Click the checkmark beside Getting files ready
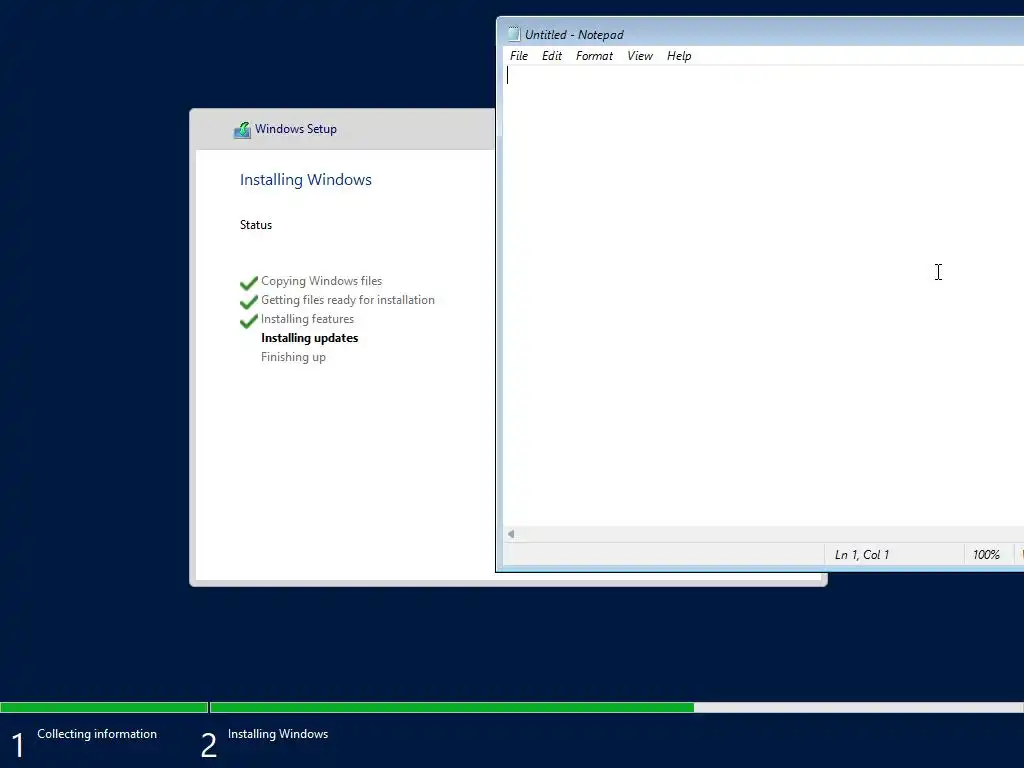The height and width of the screenshot is (768, 1024). click(x=249, y=302)
